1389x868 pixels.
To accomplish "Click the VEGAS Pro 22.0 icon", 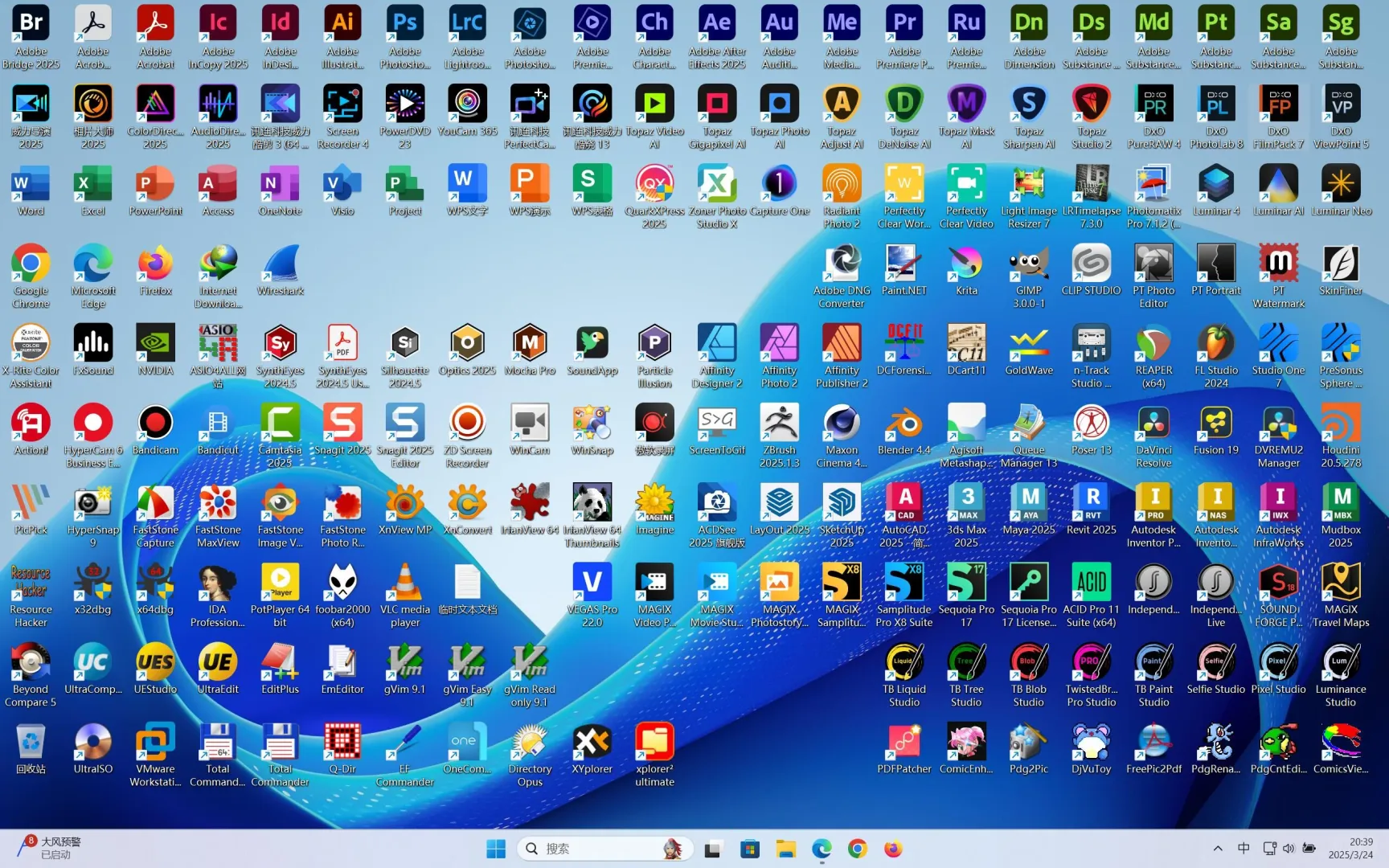I will [592, 594].
